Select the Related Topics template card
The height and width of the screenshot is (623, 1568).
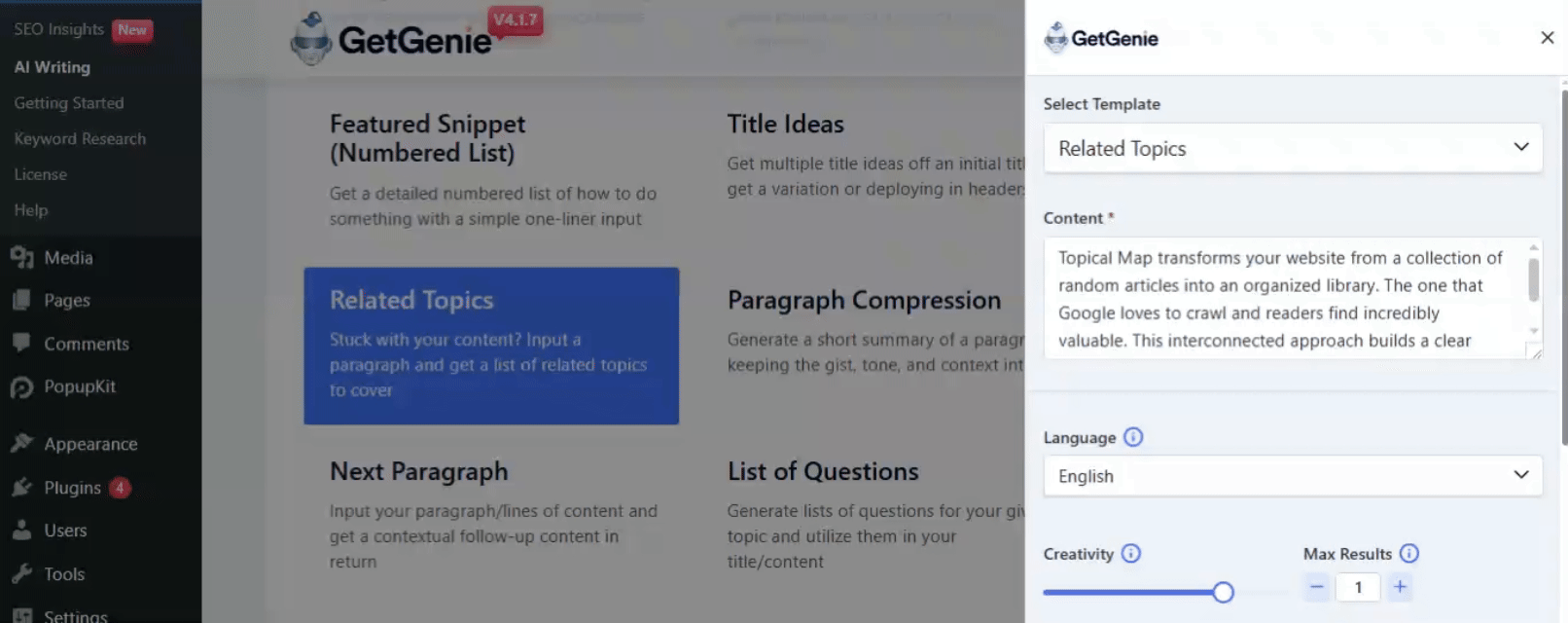[491, 346]
